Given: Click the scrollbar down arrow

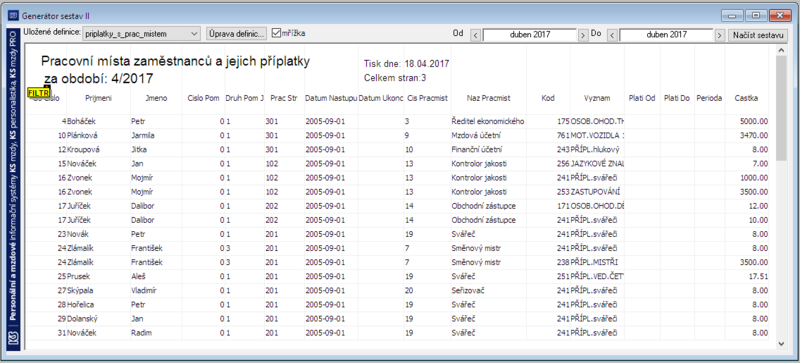Looking at the screenshot, I should coord(781,344).
